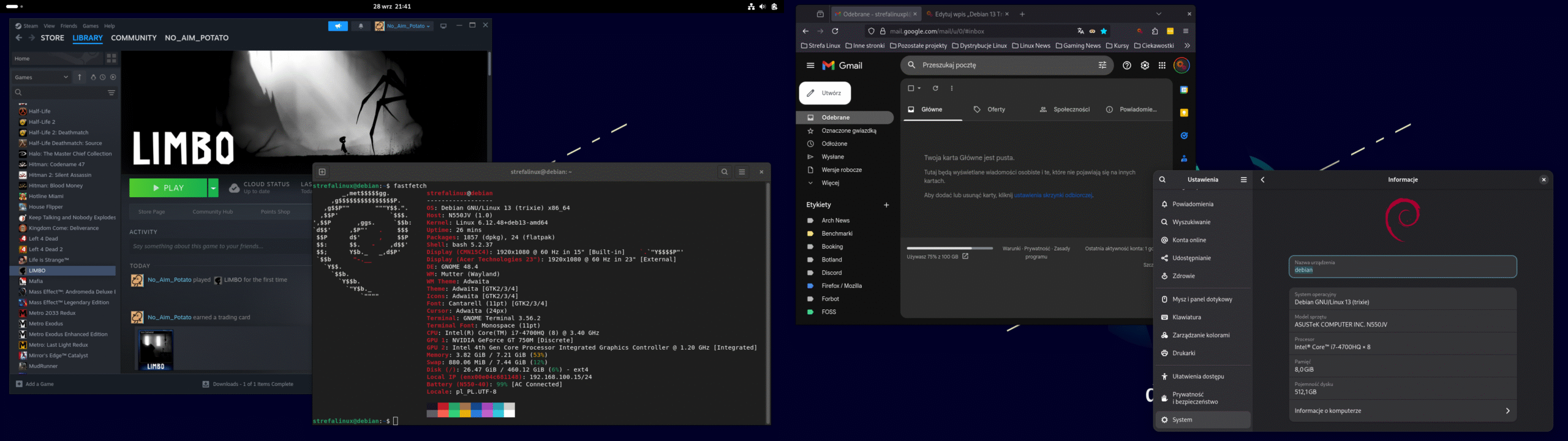Open the Firefox application menu
The height and width of the screenshot is (441, 1568).
(1186, 31)
